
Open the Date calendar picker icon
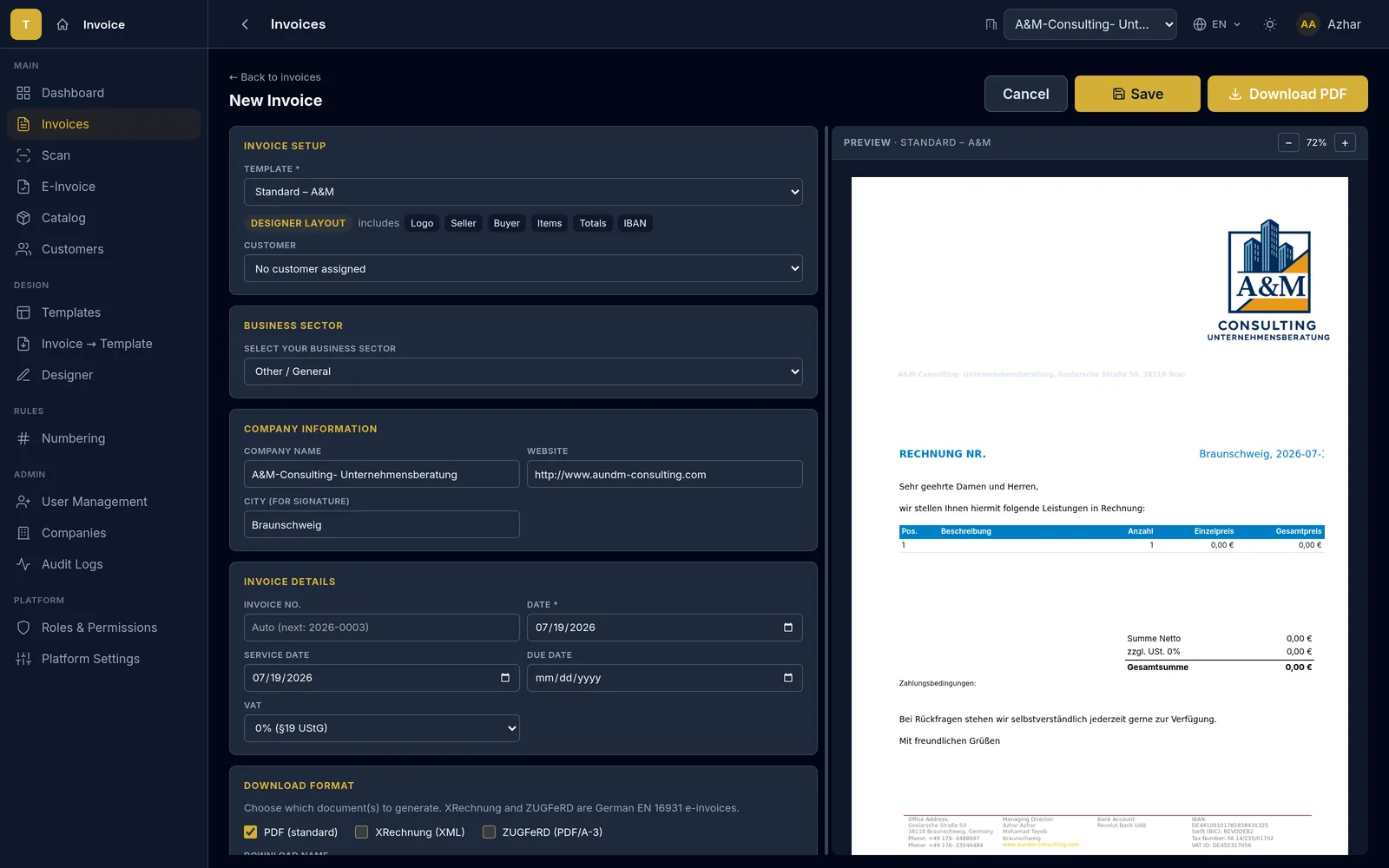(788, 628)
